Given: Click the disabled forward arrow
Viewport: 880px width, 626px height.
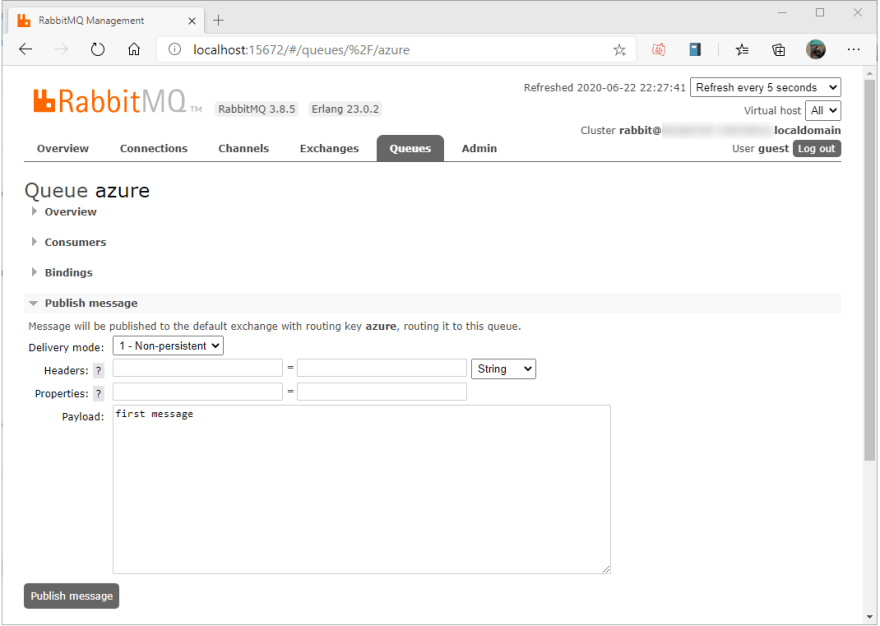Looking at the screenshot, I should (x=62, y=49).
